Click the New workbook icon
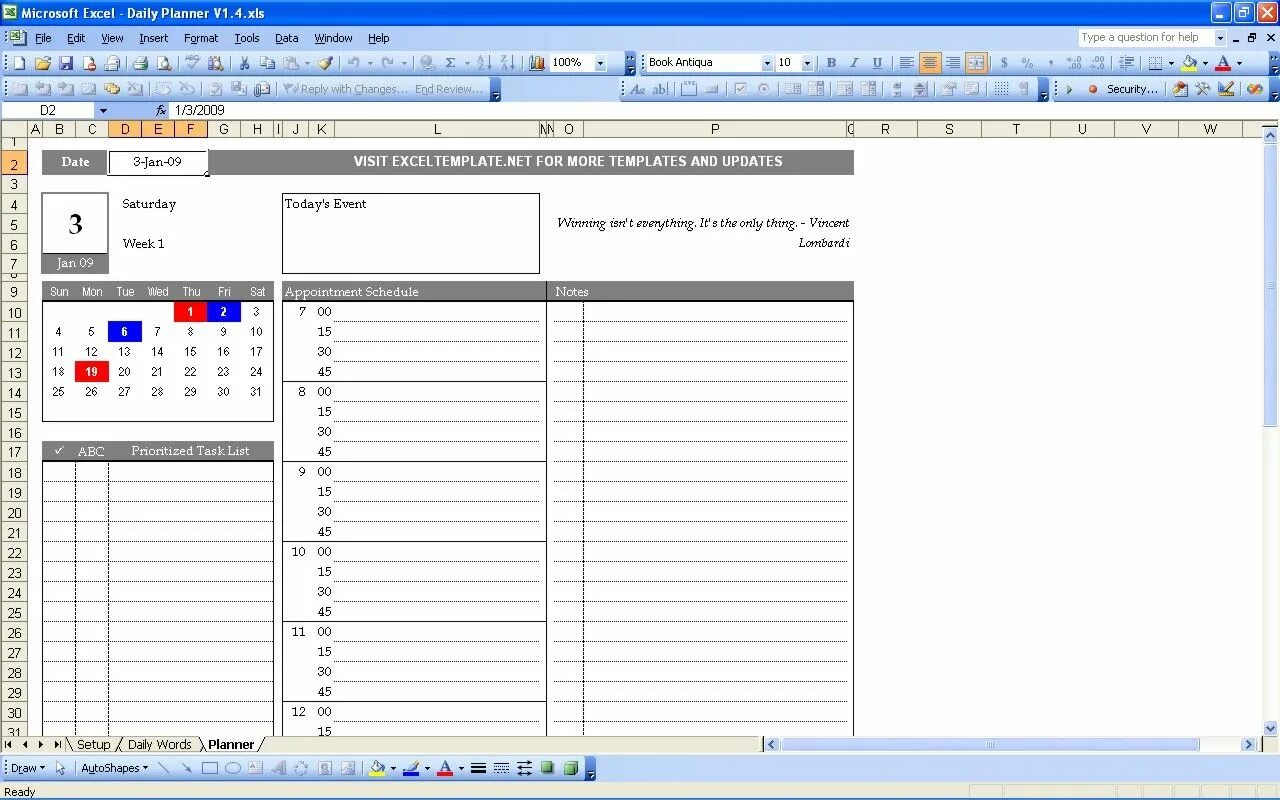The image size is (1280, 800). click(19, 63)
